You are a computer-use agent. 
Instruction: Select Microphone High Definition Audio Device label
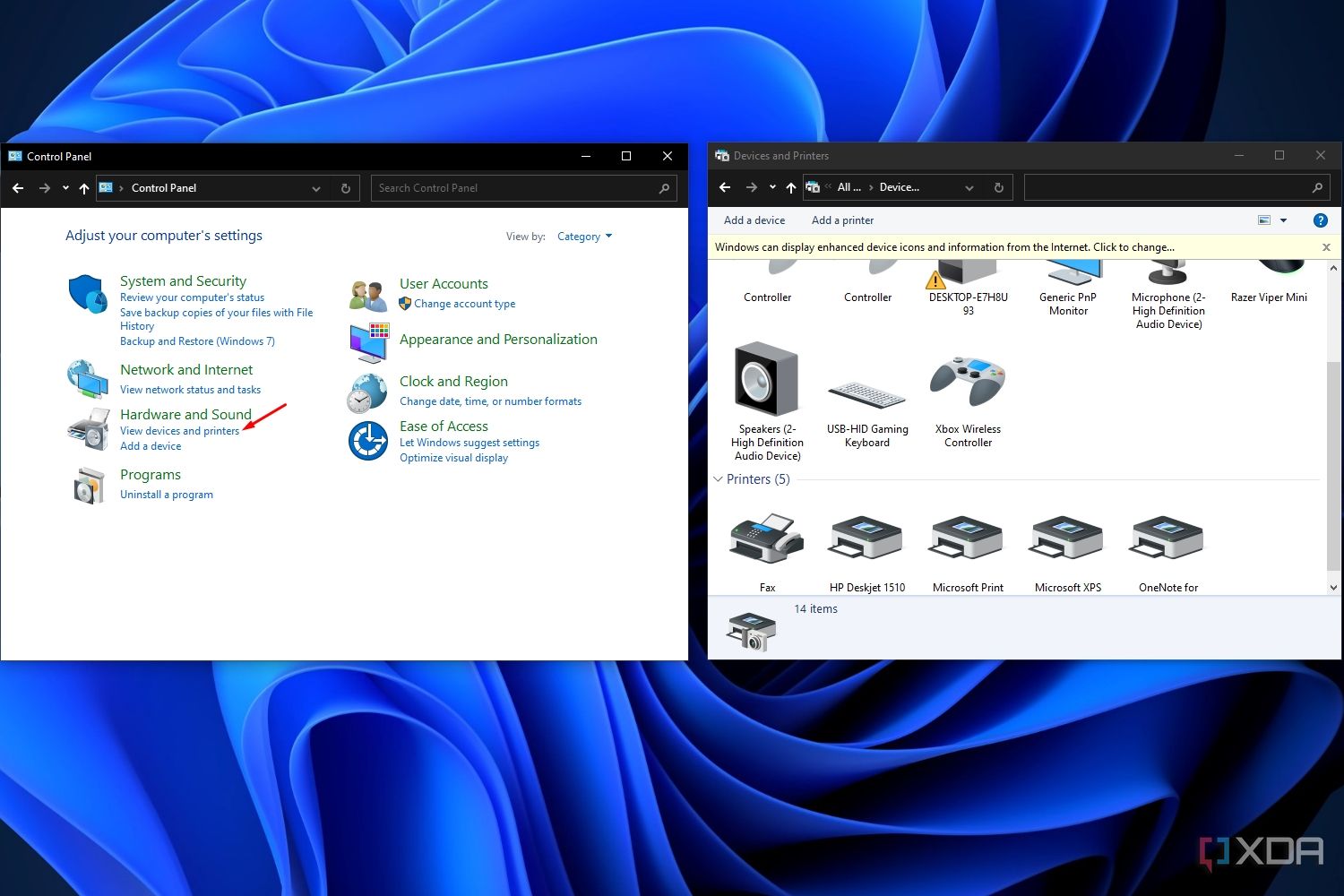coord(1168,311)
